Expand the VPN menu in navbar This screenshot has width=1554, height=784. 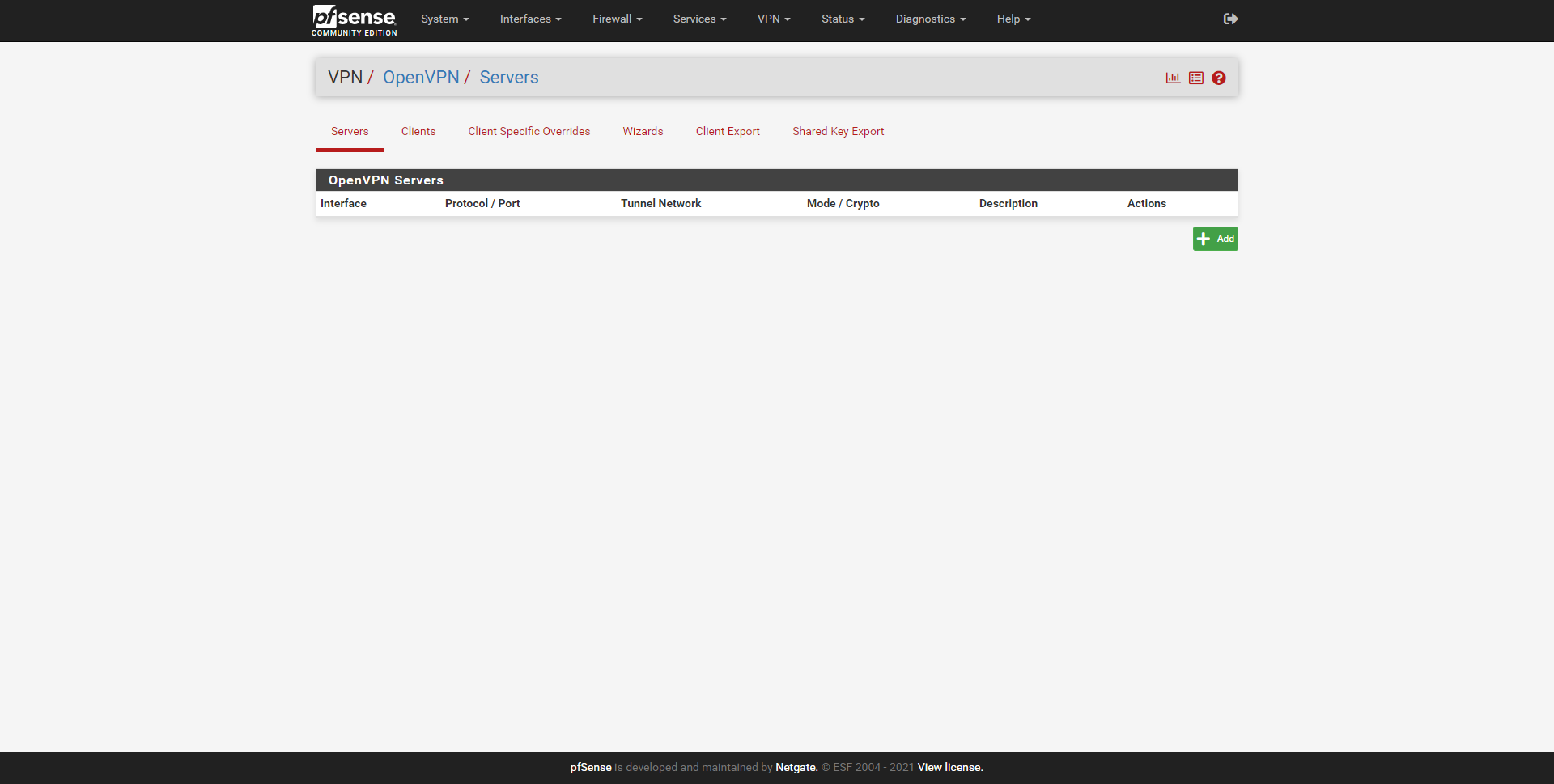tap(774, 19)
